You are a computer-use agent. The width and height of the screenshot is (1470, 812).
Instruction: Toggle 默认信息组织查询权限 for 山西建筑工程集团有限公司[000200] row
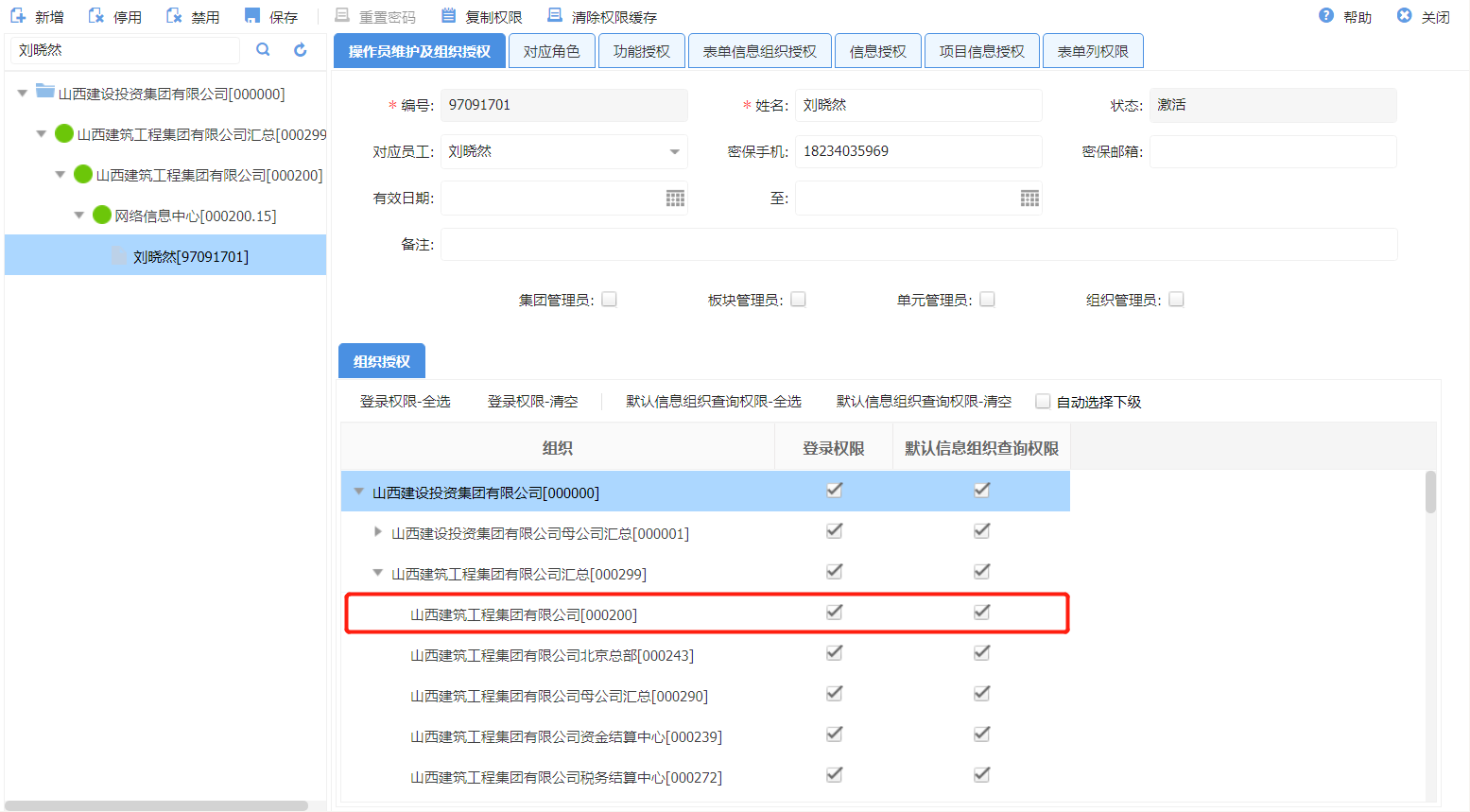(982, 613)
